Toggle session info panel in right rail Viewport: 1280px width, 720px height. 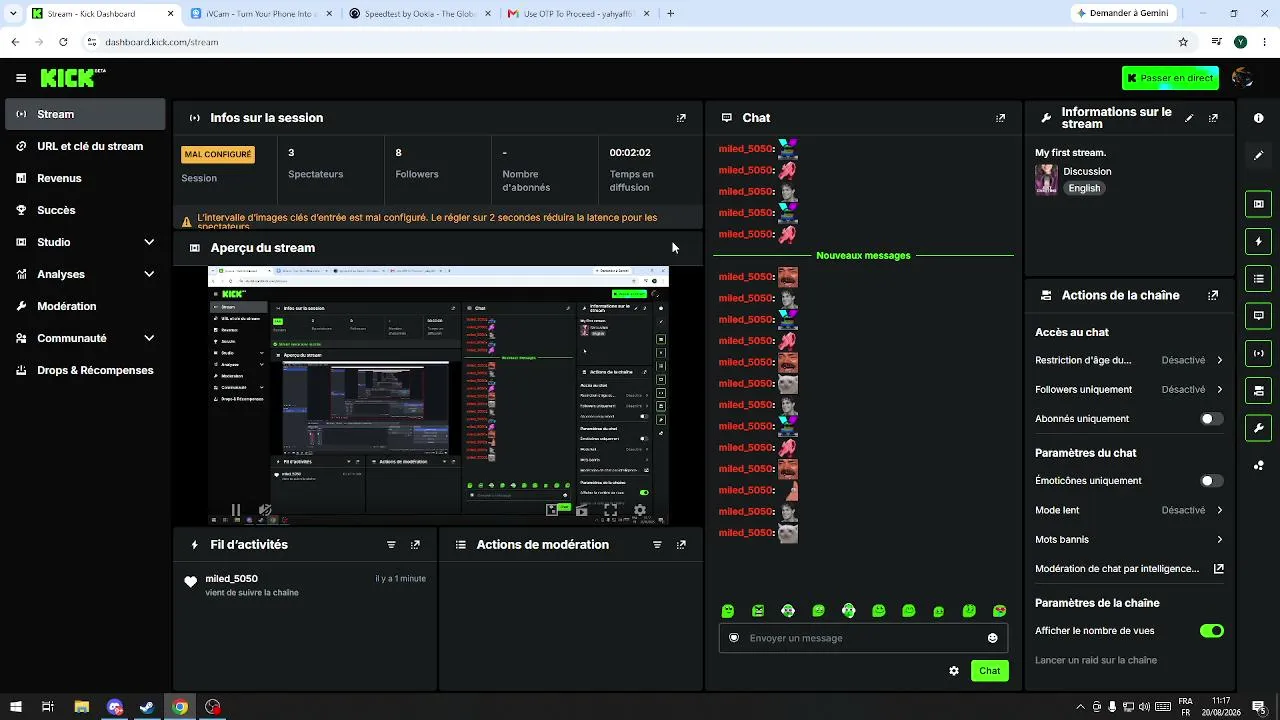click(x=1258, y=353)
